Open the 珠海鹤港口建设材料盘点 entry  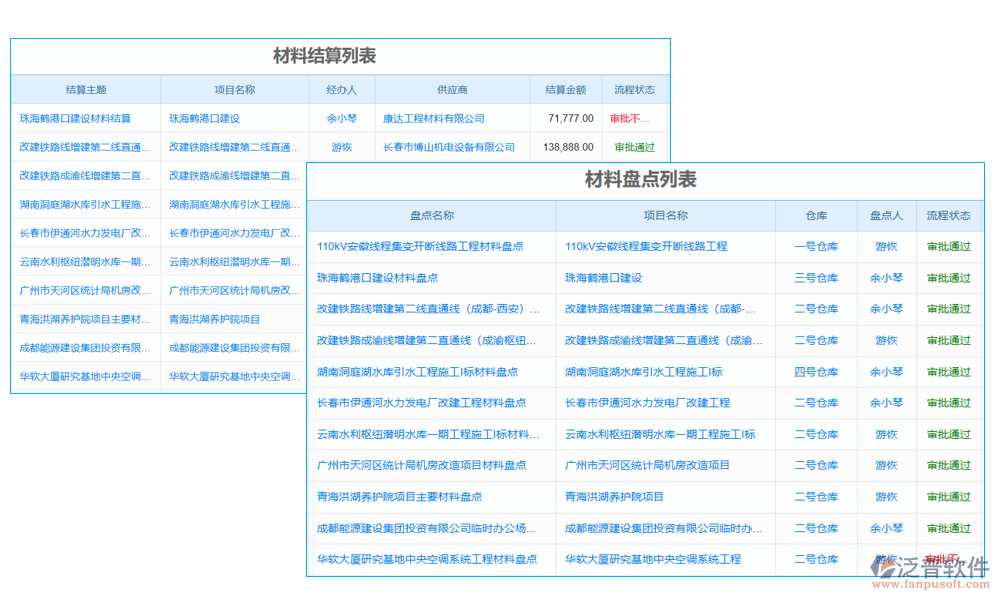click(x=377, y=278)
